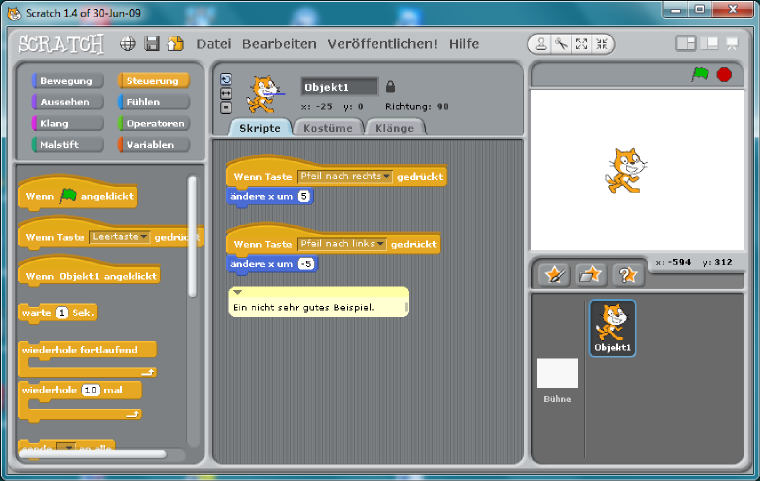Click the 10 in wiederhole mal block

pos(91,390)
